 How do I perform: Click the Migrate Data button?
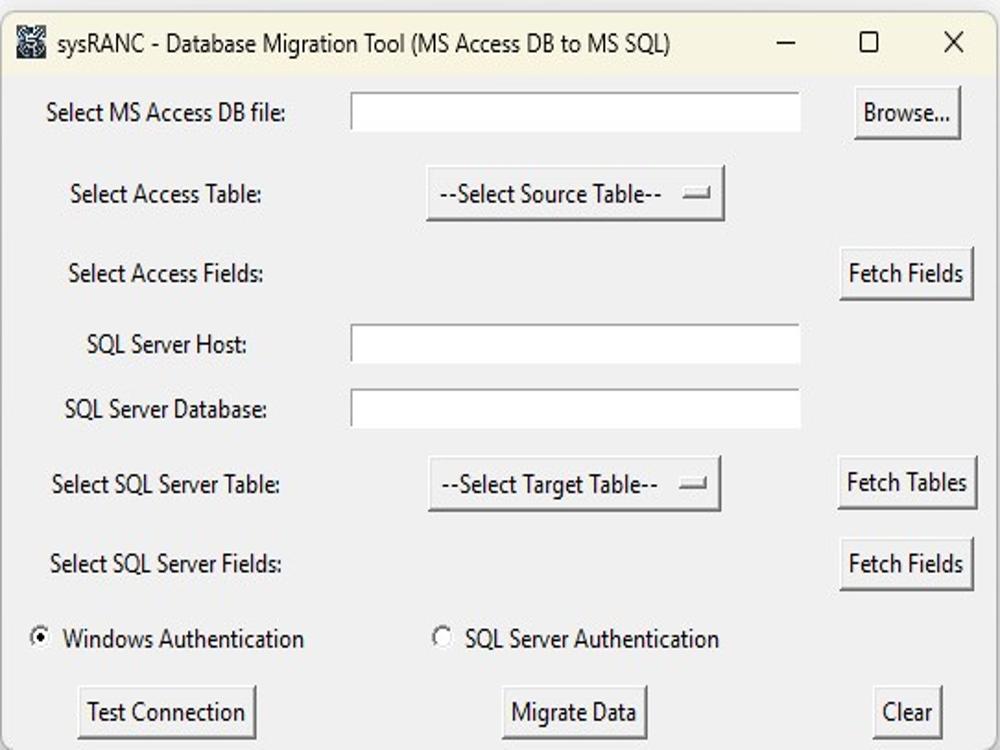click(574, 712)
